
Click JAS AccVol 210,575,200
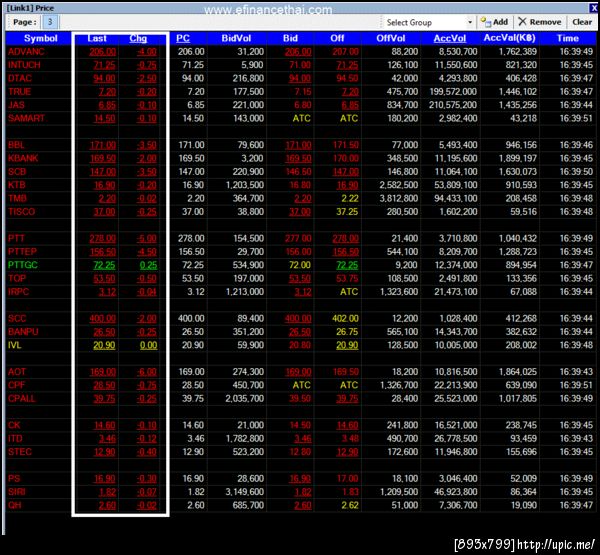453,105
